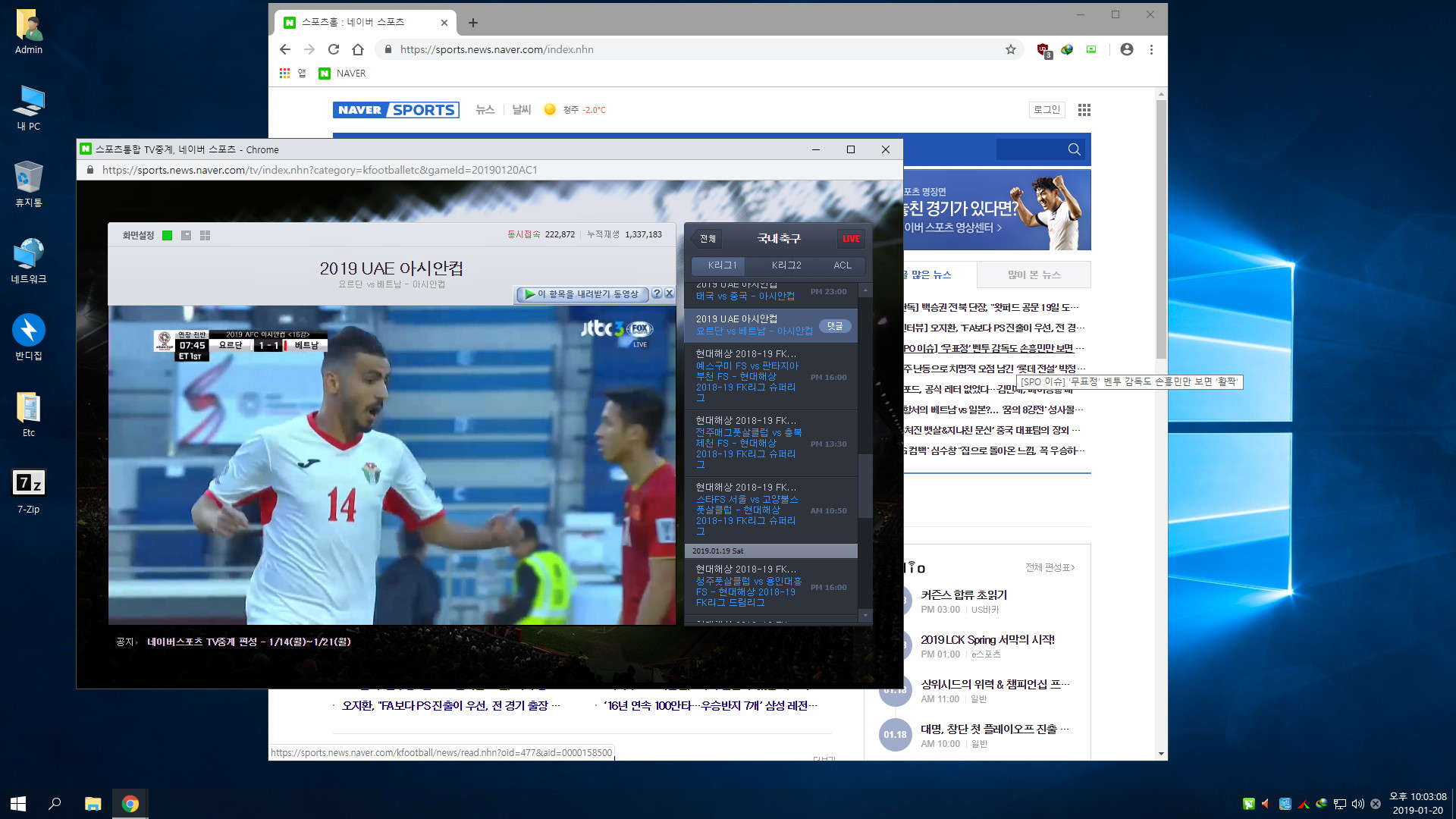This screenshot has height=819, width=1456.
Task: Open the 전체 편성표 full schedule link
Action: pyautogui.click(x=1050, y=567)
